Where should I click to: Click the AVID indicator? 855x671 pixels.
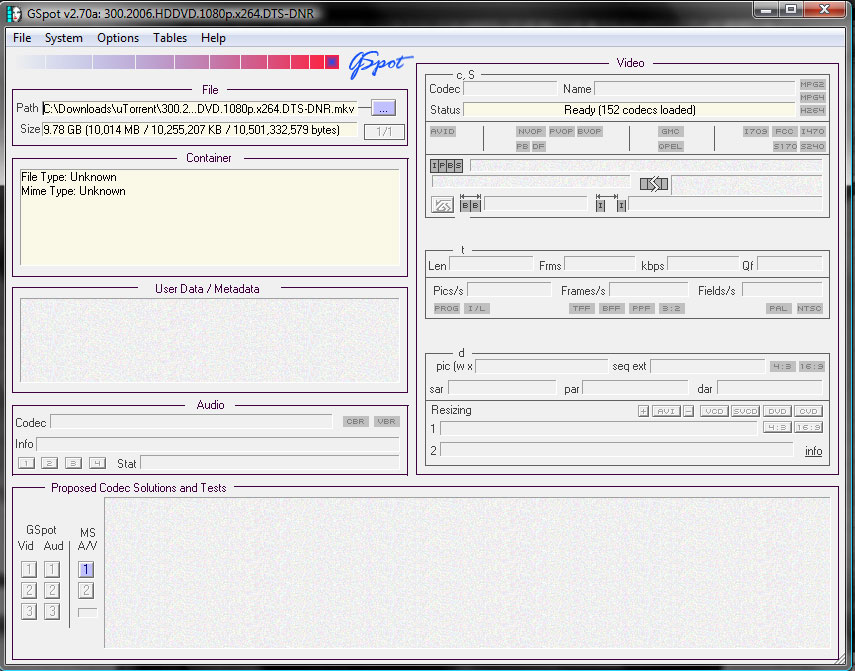tap(442, 131)
